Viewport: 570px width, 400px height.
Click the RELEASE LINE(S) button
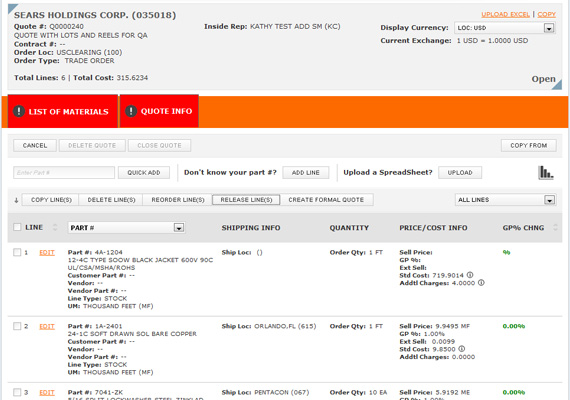[246, 200]
